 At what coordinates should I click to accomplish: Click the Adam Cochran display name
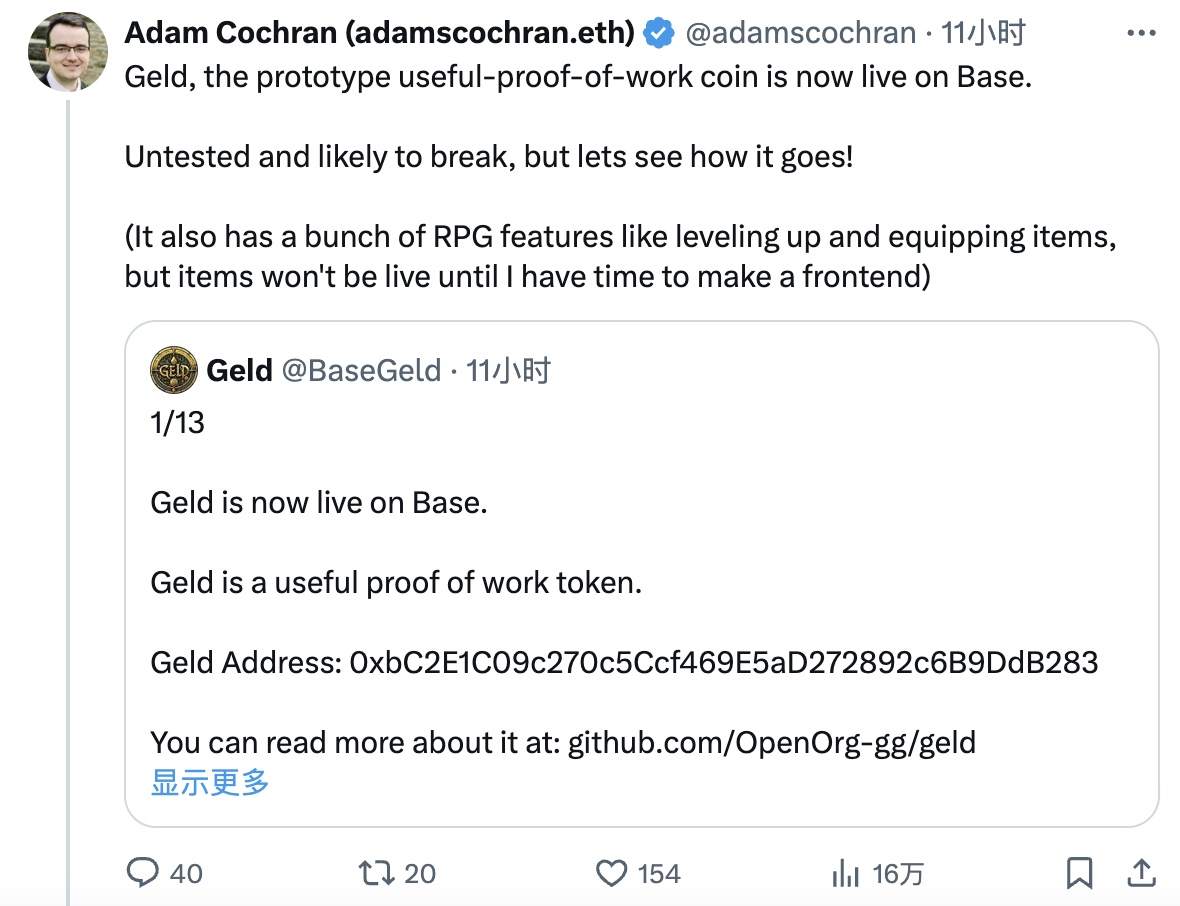click(379, 33)
